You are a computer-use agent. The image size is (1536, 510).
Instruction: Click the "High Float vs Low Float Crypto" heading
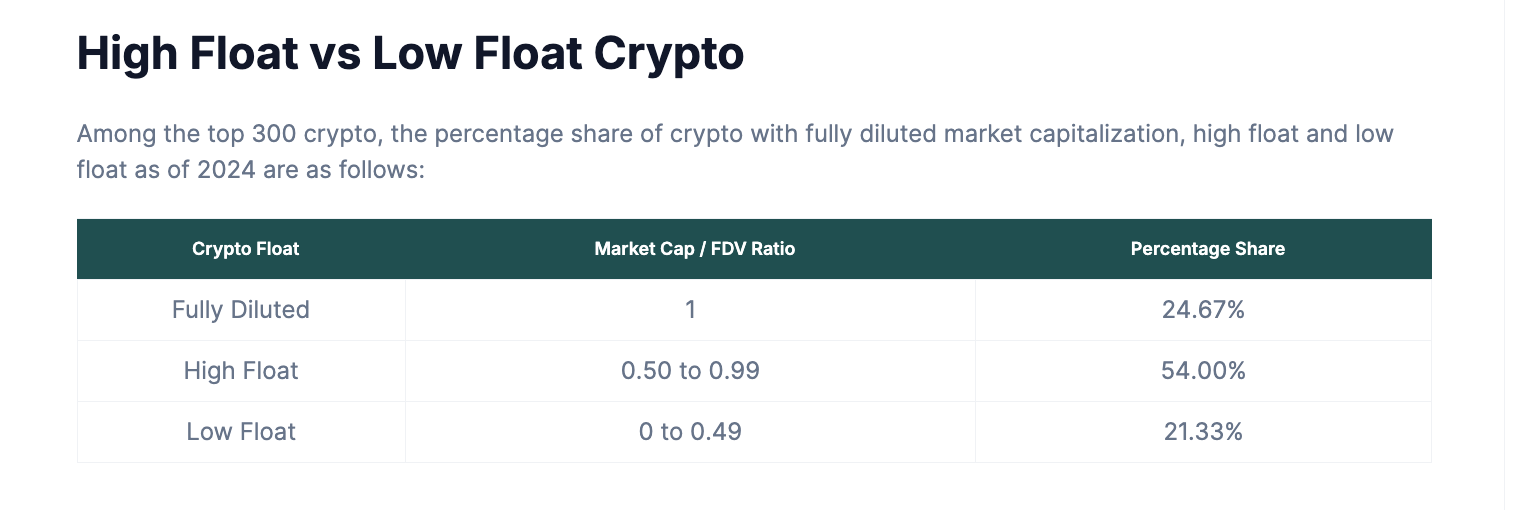(x=410, y=53)
